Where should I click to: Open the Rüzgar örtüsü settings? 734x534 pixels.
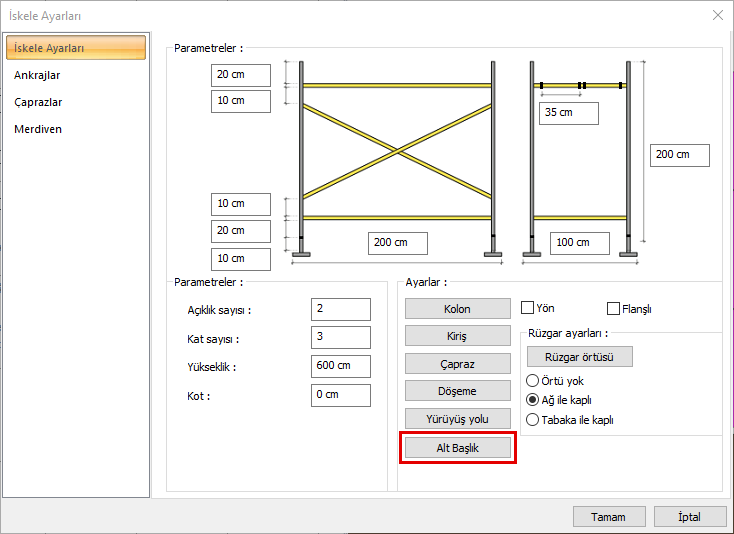click(579, 357)
